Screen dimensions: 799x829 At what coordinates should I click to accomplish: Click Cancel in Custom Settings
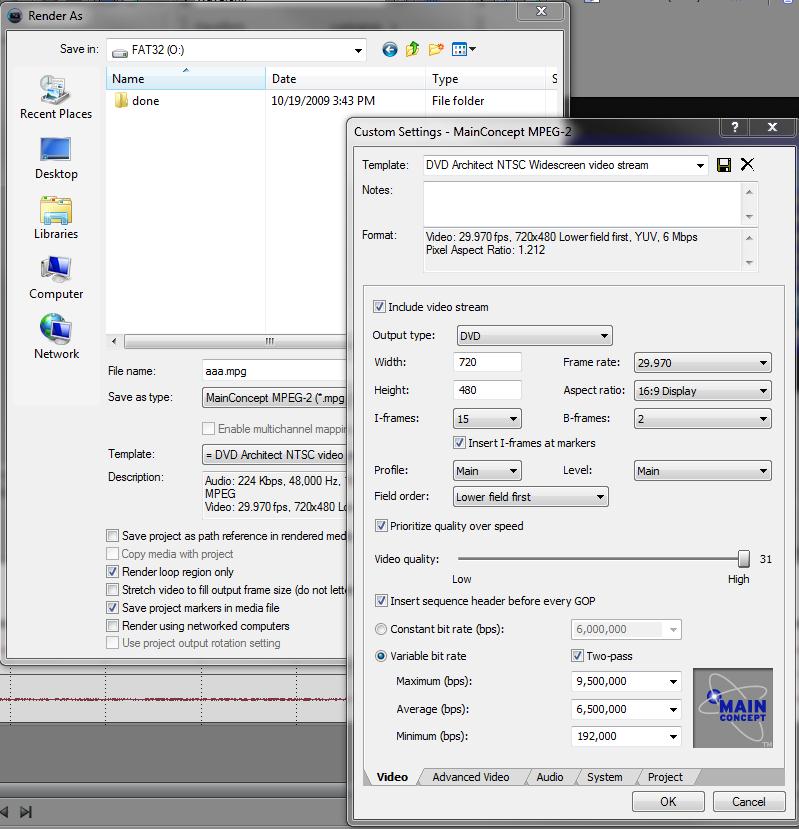pyautogui.click(x=748, y=802)
